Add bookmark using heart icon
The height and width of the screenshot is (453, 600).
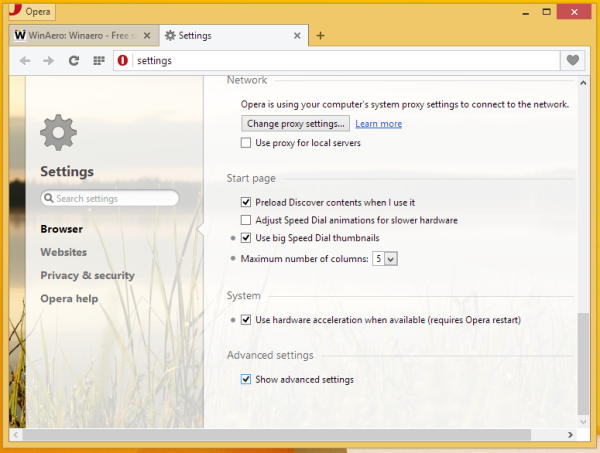click(x=572, y=60)
